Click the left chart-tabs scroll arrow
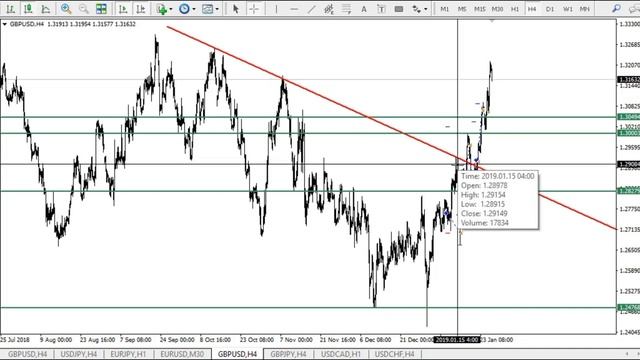640x360 pixels. coord(627,354)
